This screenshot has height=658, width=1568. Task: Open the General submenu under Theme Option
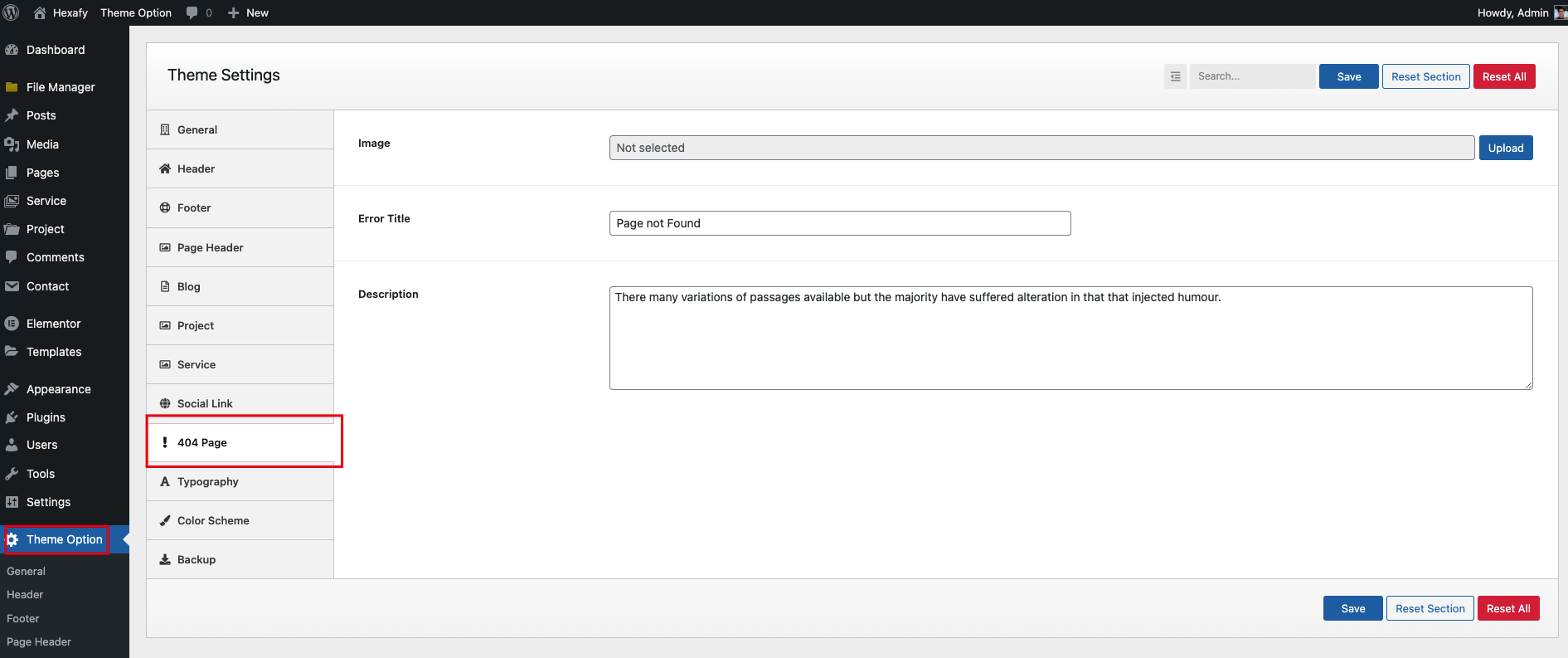(x=26, y=571)
